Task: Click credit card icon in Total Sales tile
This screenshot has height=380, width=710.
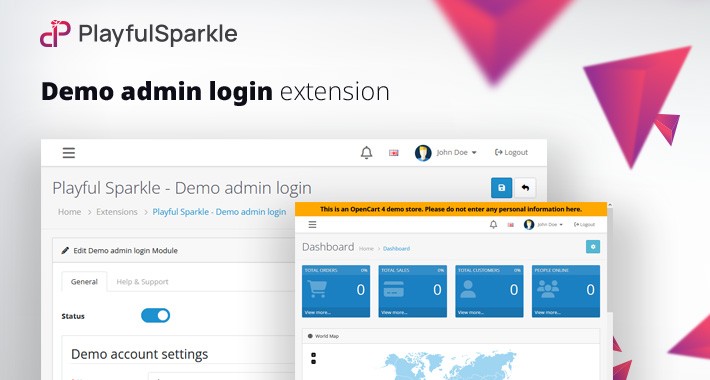Action: (393, 289)
